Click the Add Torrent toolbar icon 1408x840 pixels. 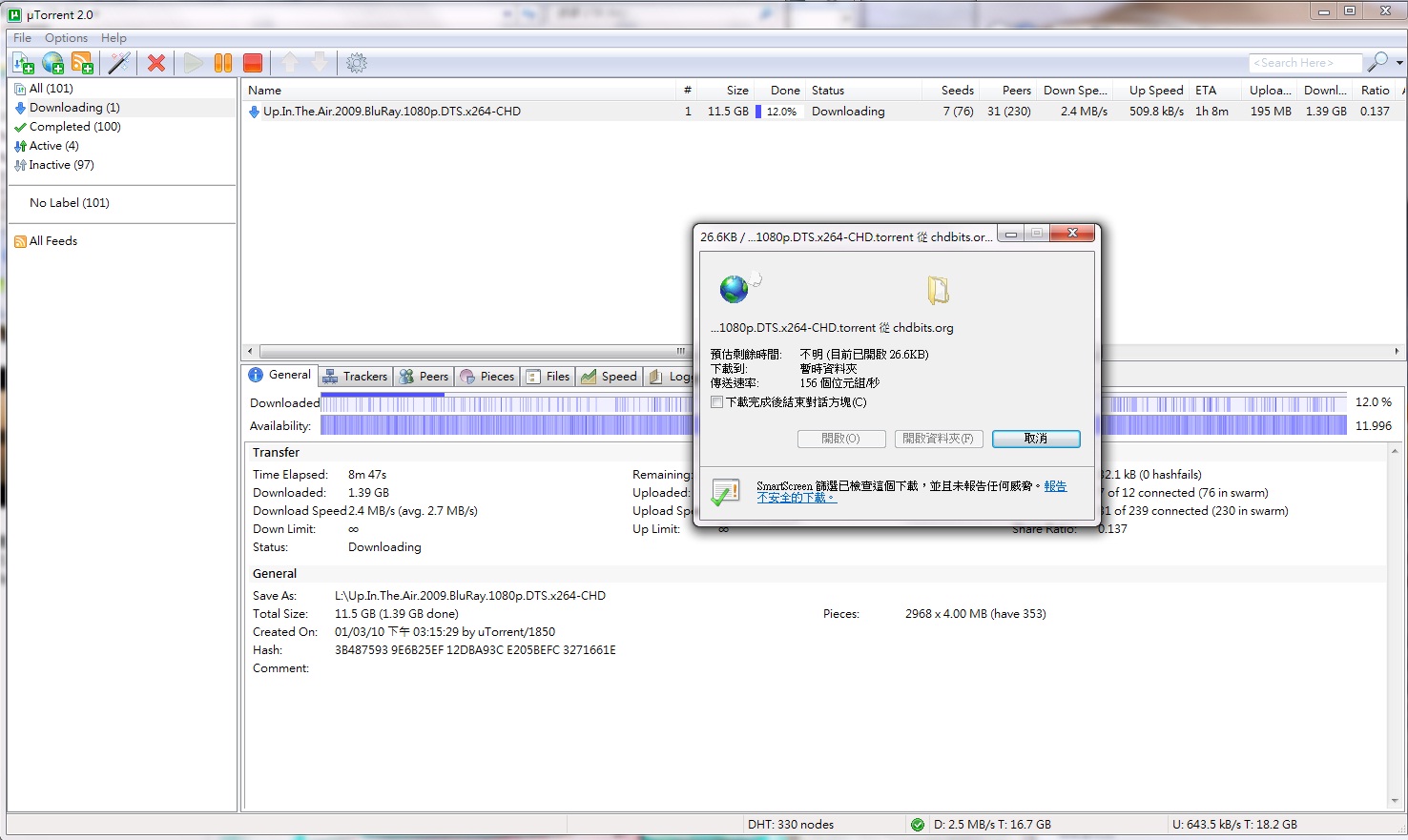pyautogui.click(x=23, y=63)
